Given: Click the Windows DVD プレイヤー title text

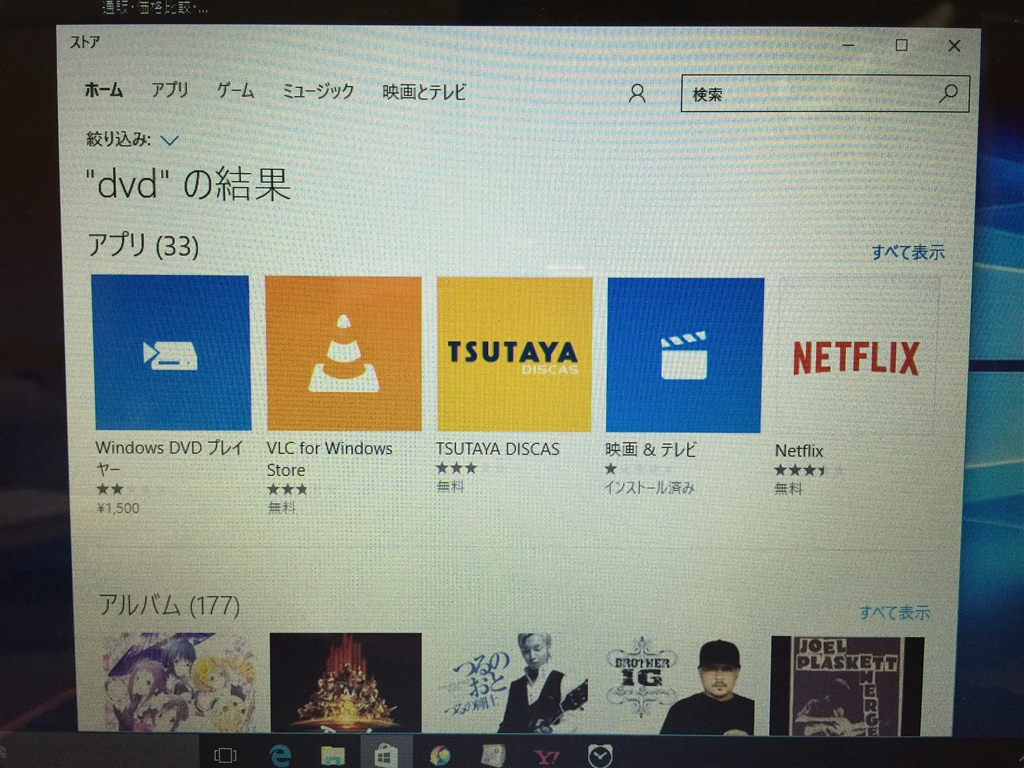Looking at the screenshot, I should pyautogui.click(x=169, y=458).
